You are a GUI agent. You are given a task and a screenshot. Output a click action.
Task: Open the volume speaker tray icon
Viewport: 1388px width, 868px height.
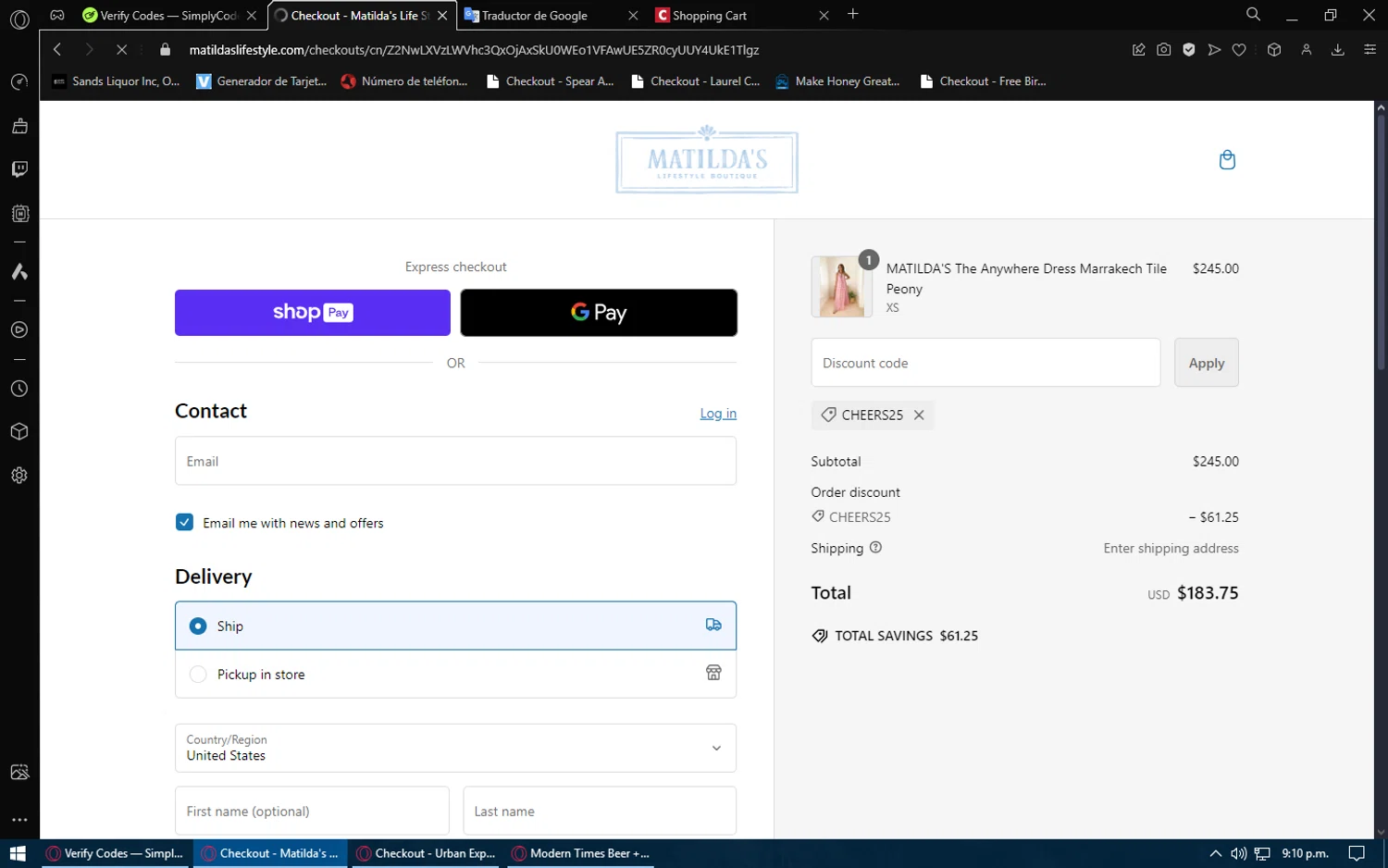pyautogui.click(x=1239, y=853)
